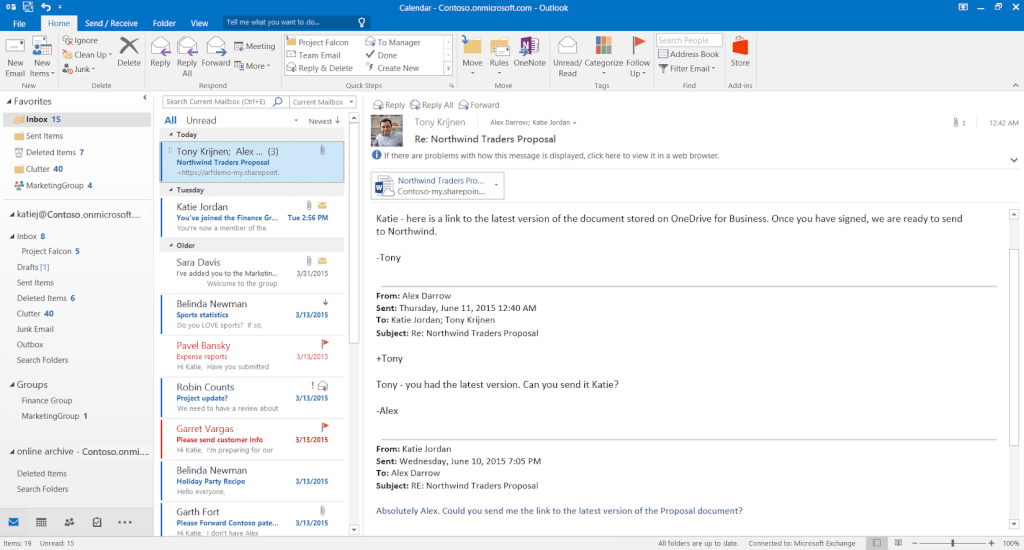Click Search People field
The image size is (1024, 550).
[x=689, y=40]
